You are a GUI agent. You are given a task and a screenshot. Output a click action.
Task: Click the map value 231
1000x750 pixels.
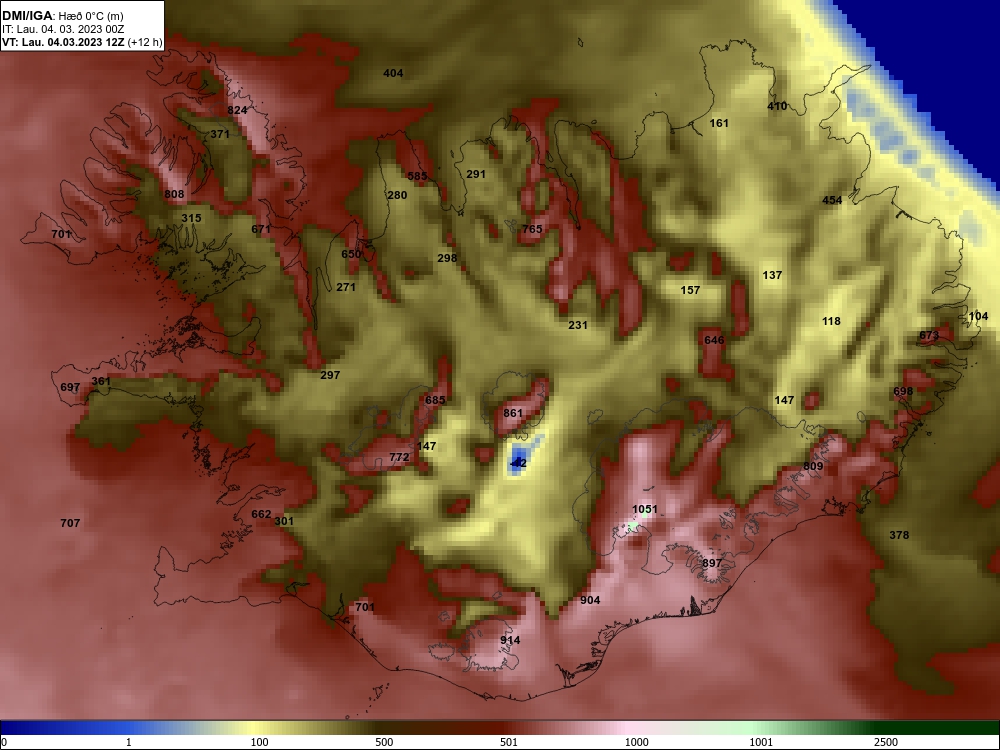[x=578, y=325]
